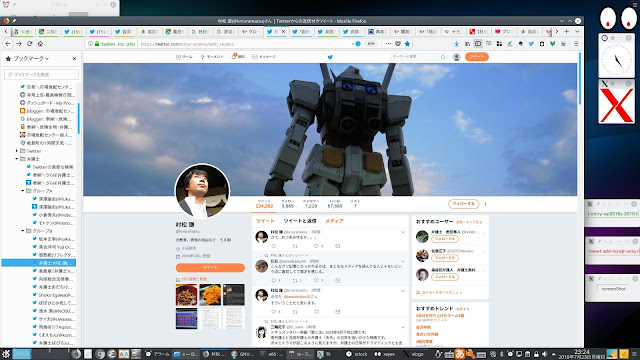This screenshot has height=360, width=640.
Task: Show site information icon in address bar
Action: pyautogui.click(x=90, y=44)
